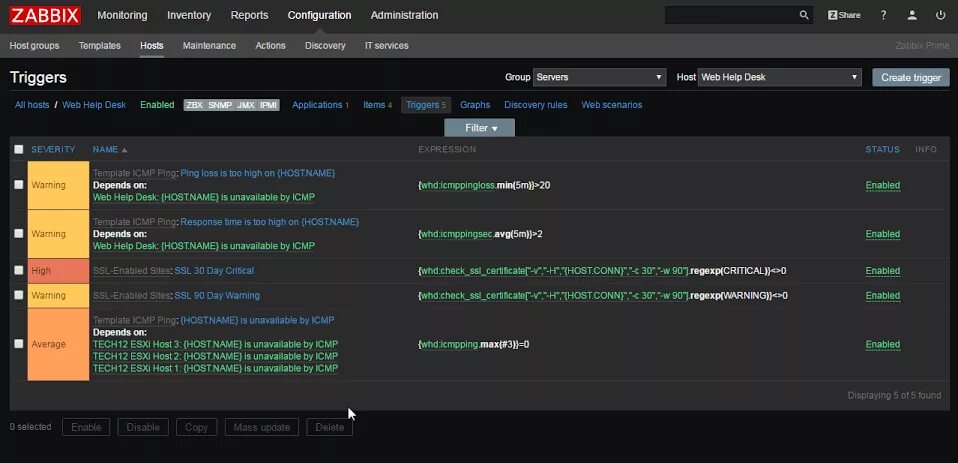Open TECH12 ESXi Host 1 dependency link
The height and width of the screenshot is (463, 958).
tap(215, 368)
